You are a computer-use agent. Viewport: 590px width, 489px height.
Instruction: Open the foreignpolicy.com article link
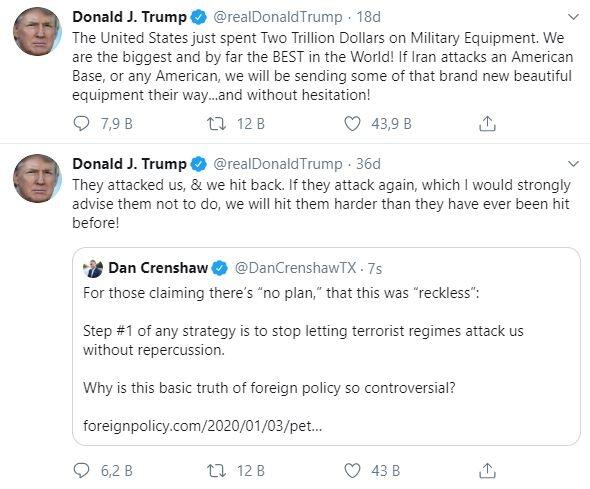[x=202, y=426]
